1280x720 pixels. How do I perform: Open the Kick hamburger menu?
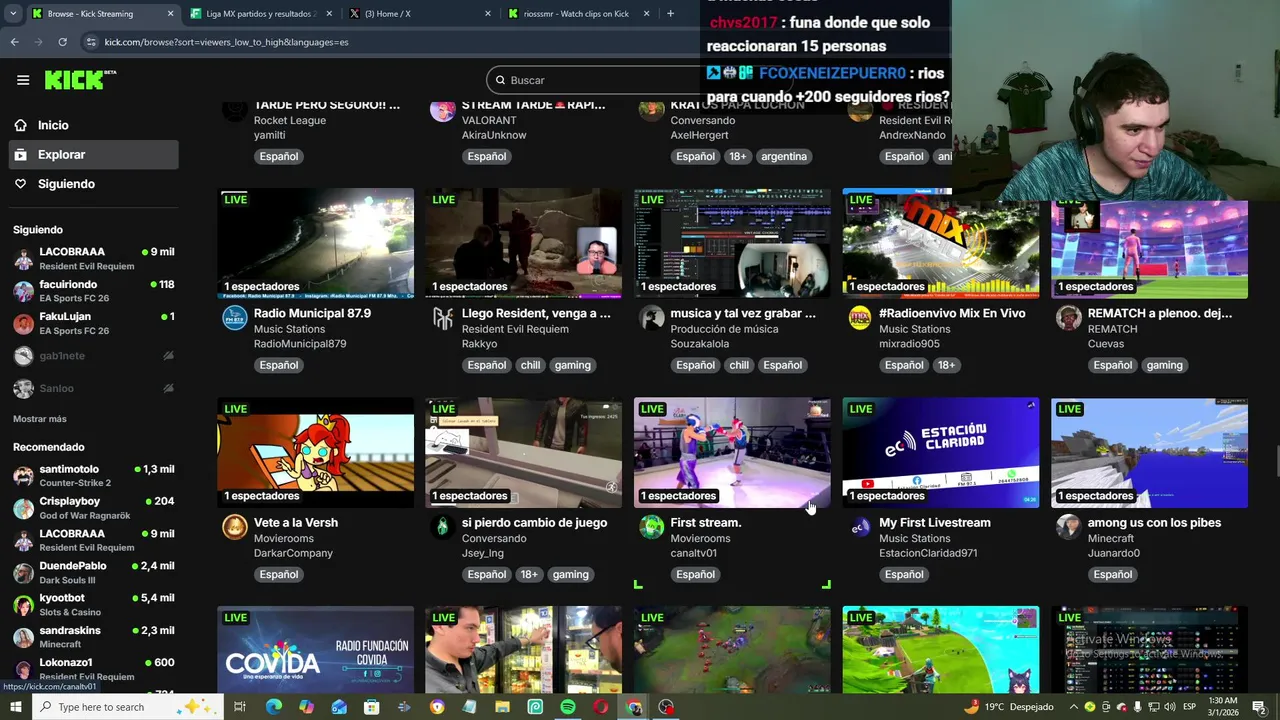[x=23, y=80]
